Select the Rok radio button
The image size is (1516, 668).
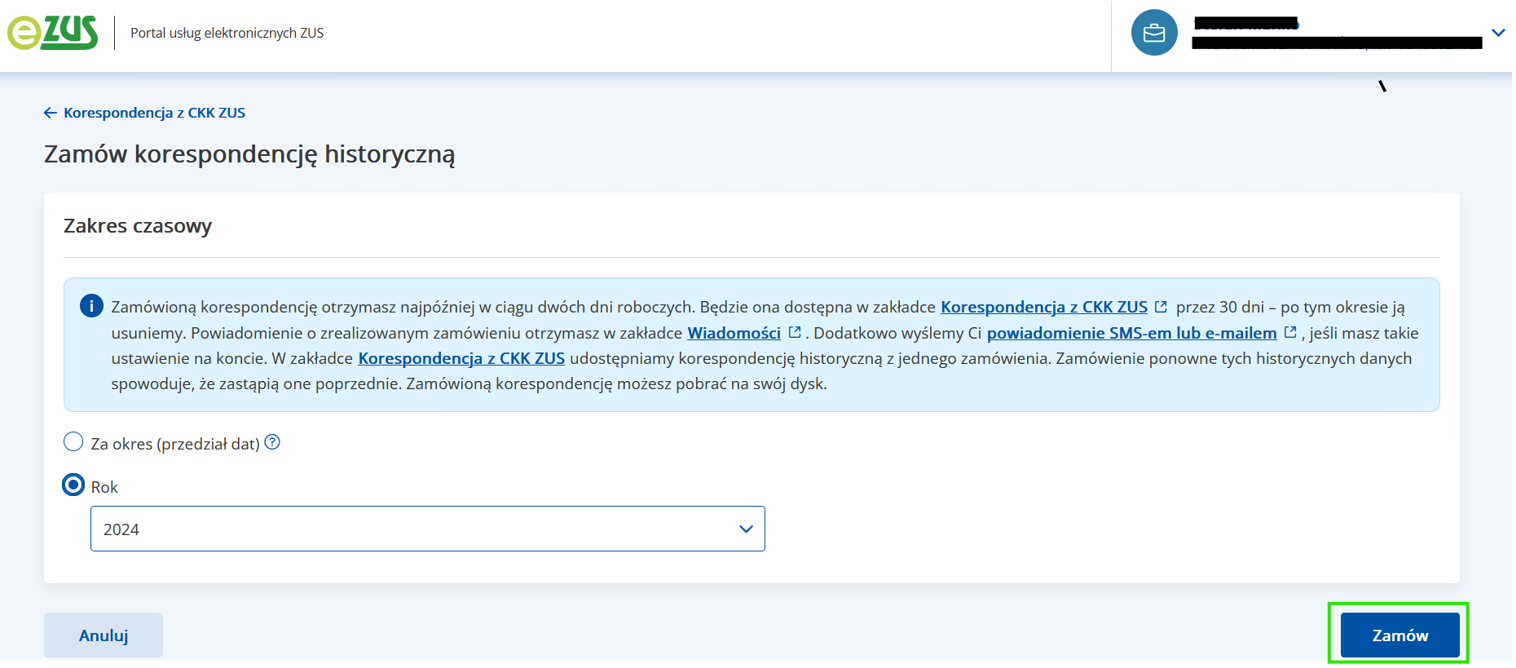click(x=73, y=486)
